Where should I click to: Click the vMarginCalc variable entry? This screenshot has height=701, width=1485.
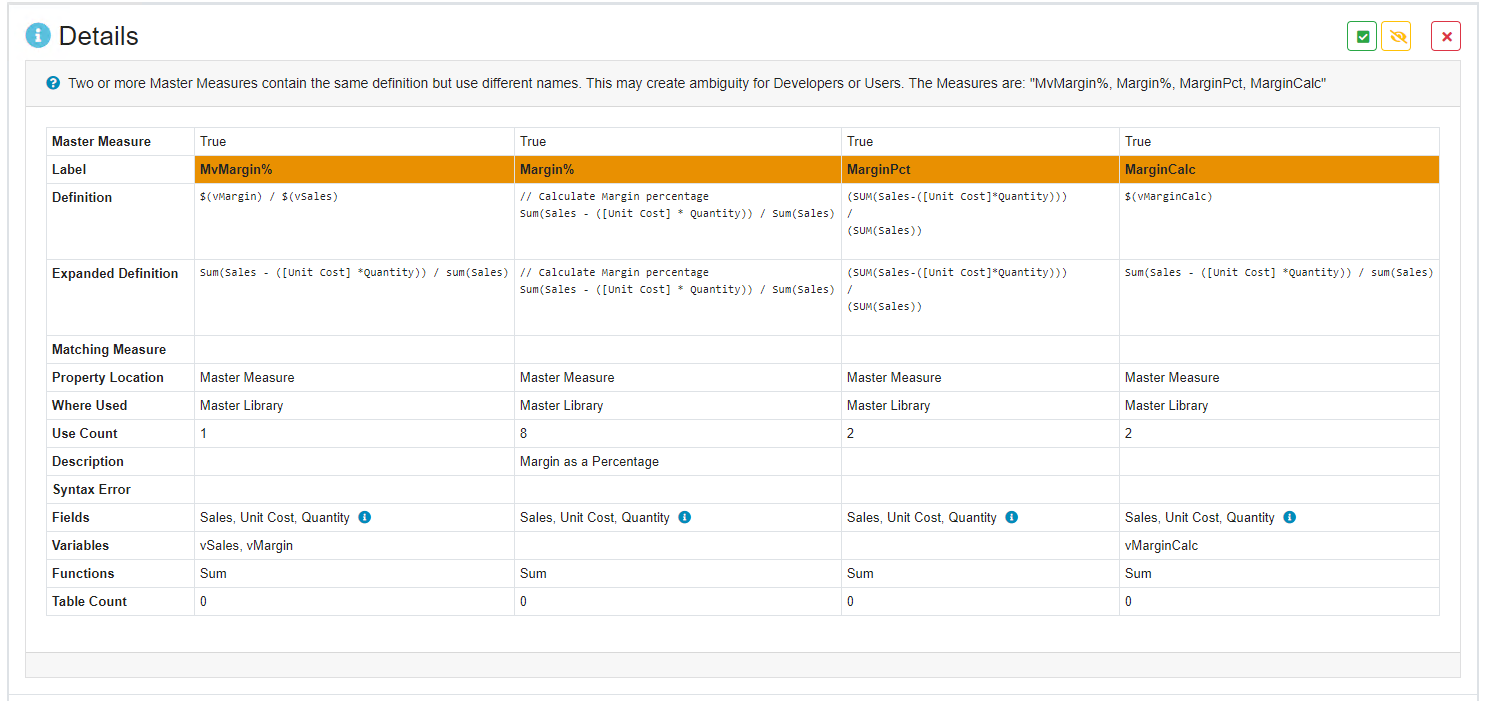pos(1161,546)
